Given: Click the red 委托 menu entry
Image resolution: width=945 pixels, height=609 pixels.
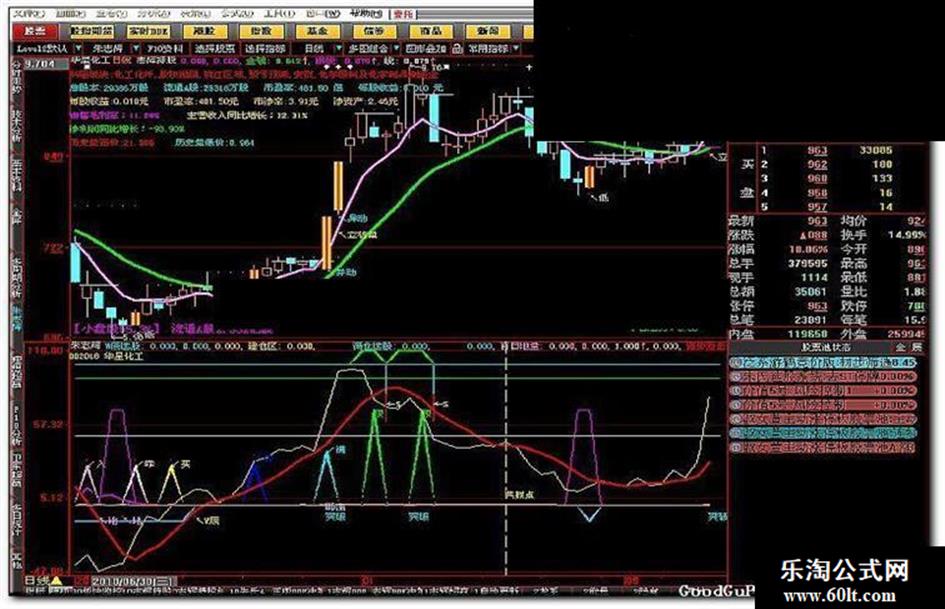Looking at the screenshot, I should click(x=404, y=13).
